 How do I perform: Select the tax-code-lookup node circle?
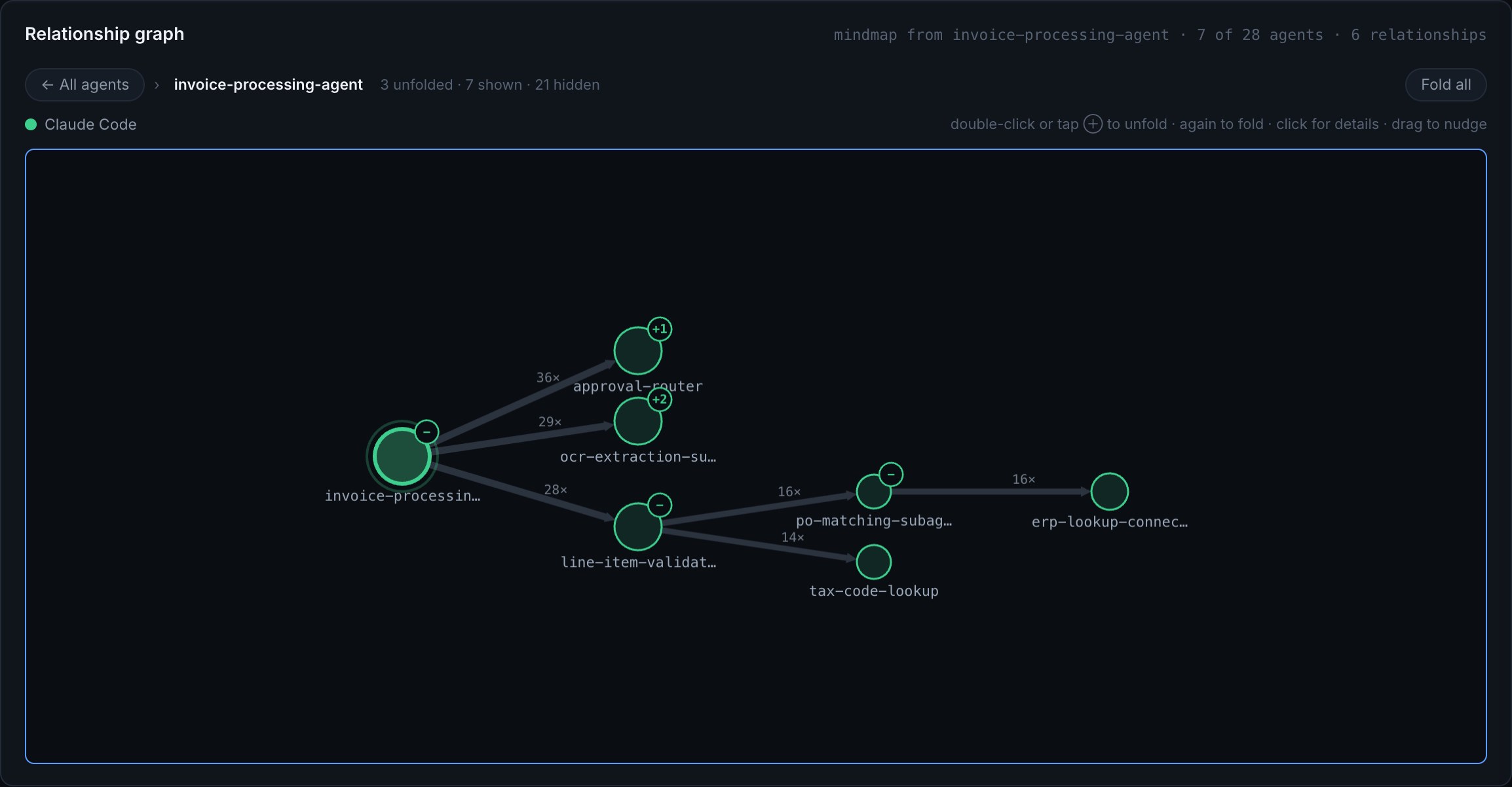point(874,562)
